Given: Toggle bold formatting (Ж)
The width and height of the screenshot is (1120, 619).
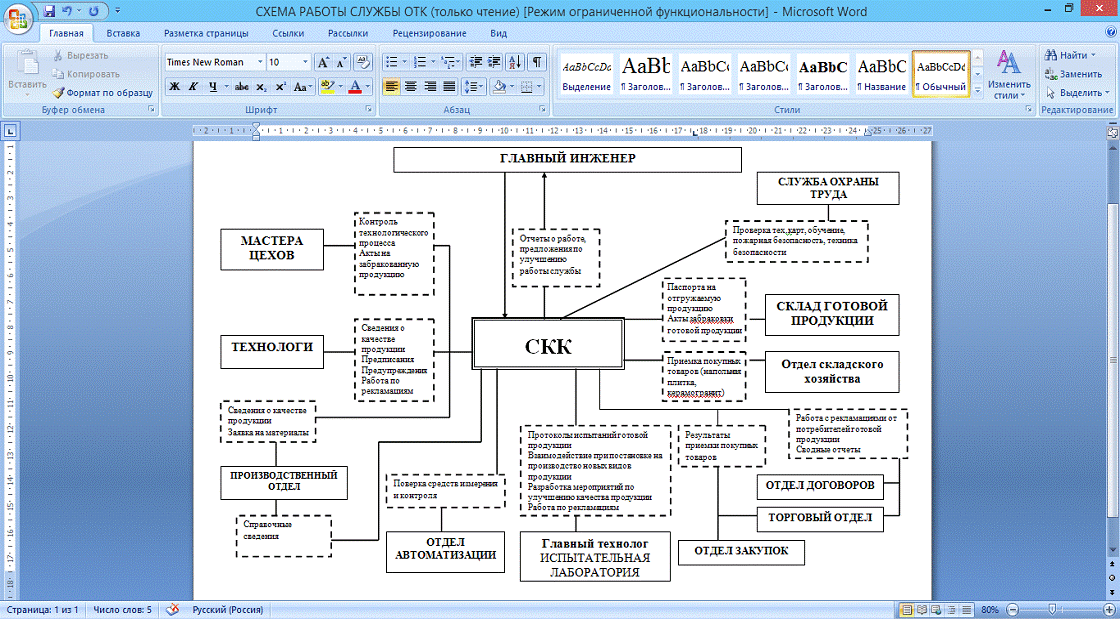Looking at the screenshot, I should [175, 87].
